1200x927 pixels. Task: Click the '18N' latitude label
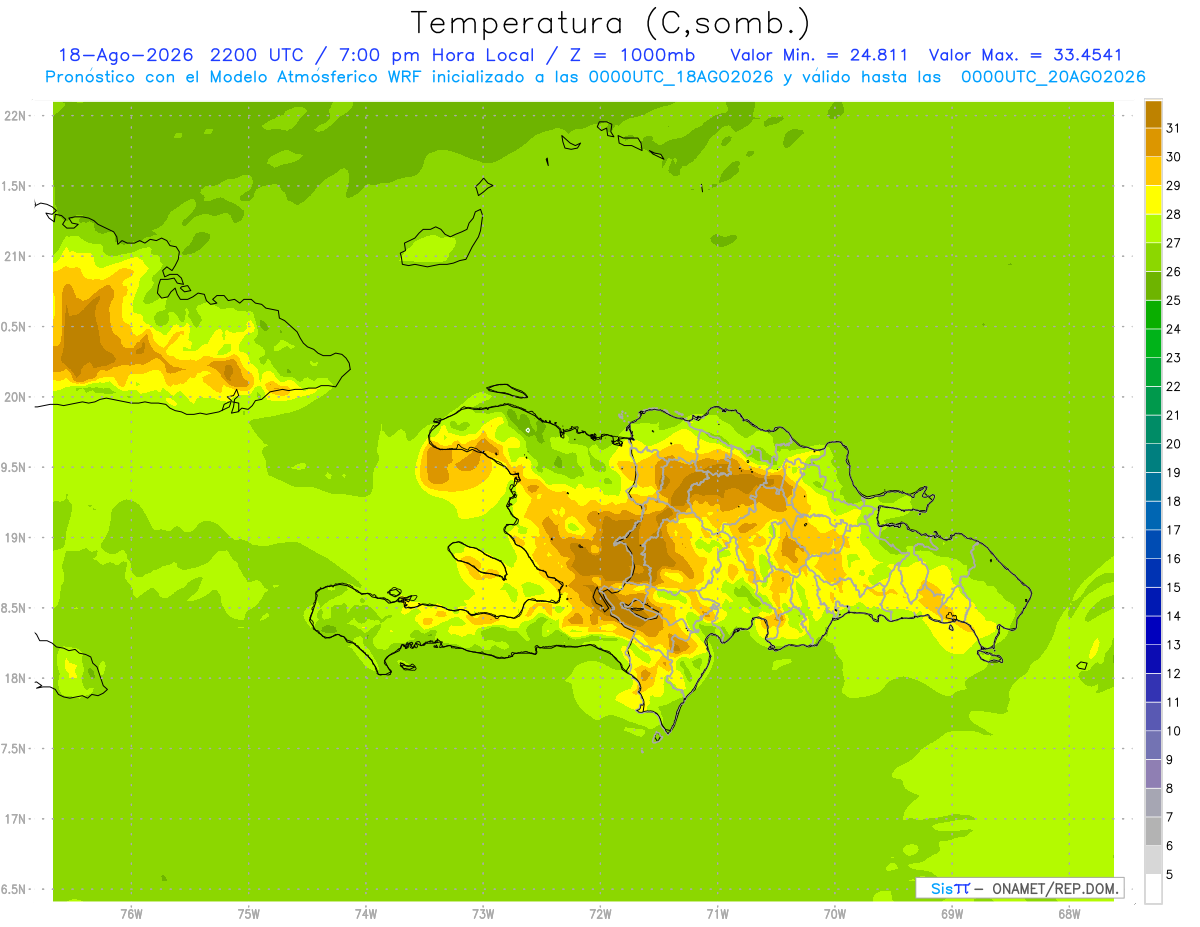click(x=15, y=678)
